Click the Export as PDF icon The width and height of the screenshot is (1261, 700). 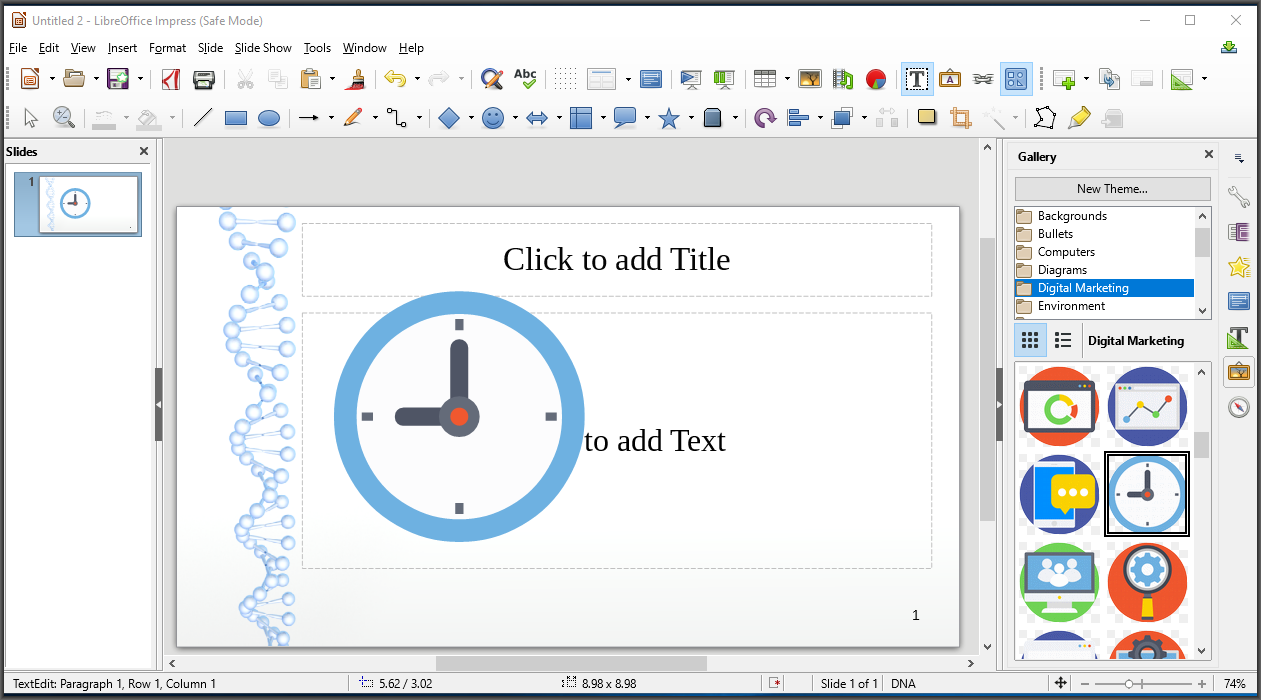click(x=171, y=79)
